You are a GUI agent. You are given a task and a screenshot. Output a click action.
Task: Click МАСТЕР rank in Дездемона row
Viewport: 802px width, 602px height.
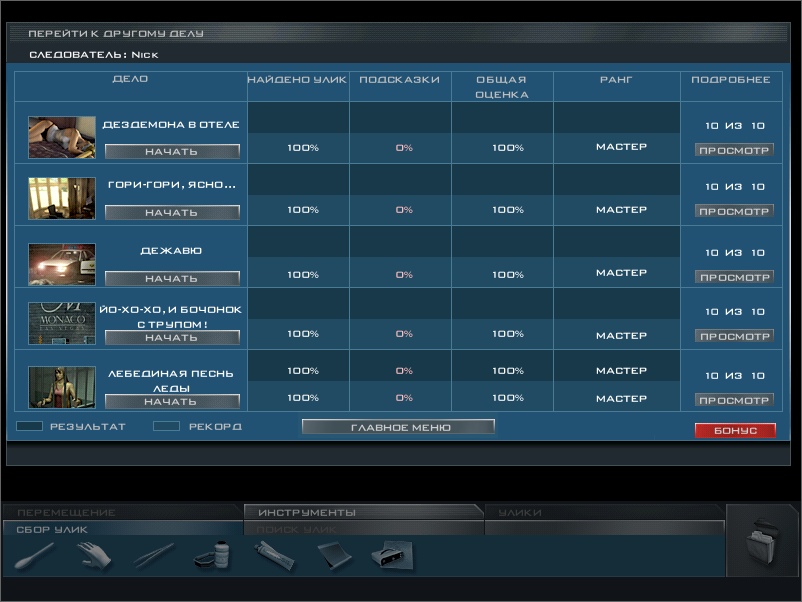[x=621, y=147]
